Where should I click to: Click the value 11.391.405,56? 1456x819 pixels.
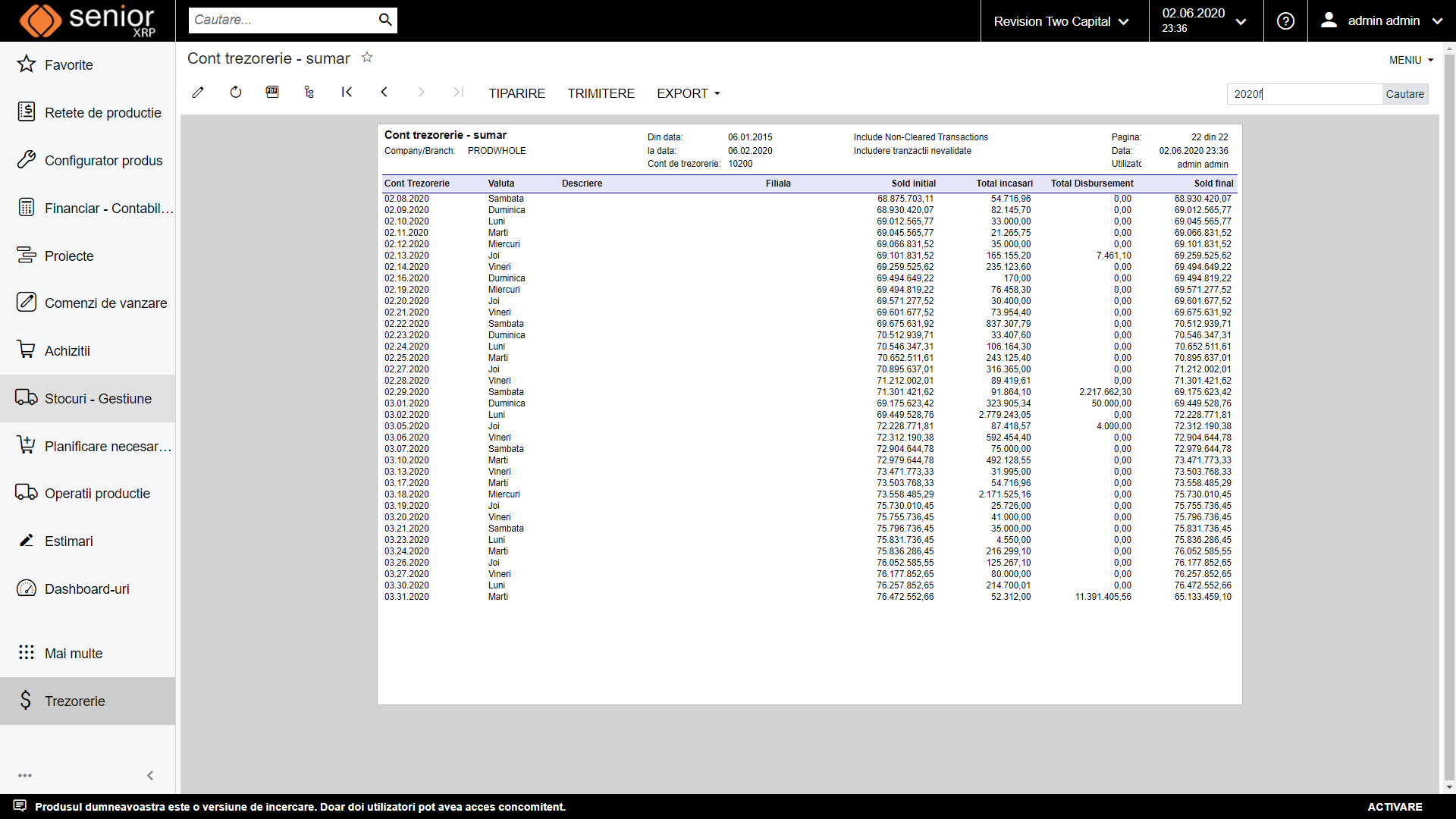click(1103, 598)
